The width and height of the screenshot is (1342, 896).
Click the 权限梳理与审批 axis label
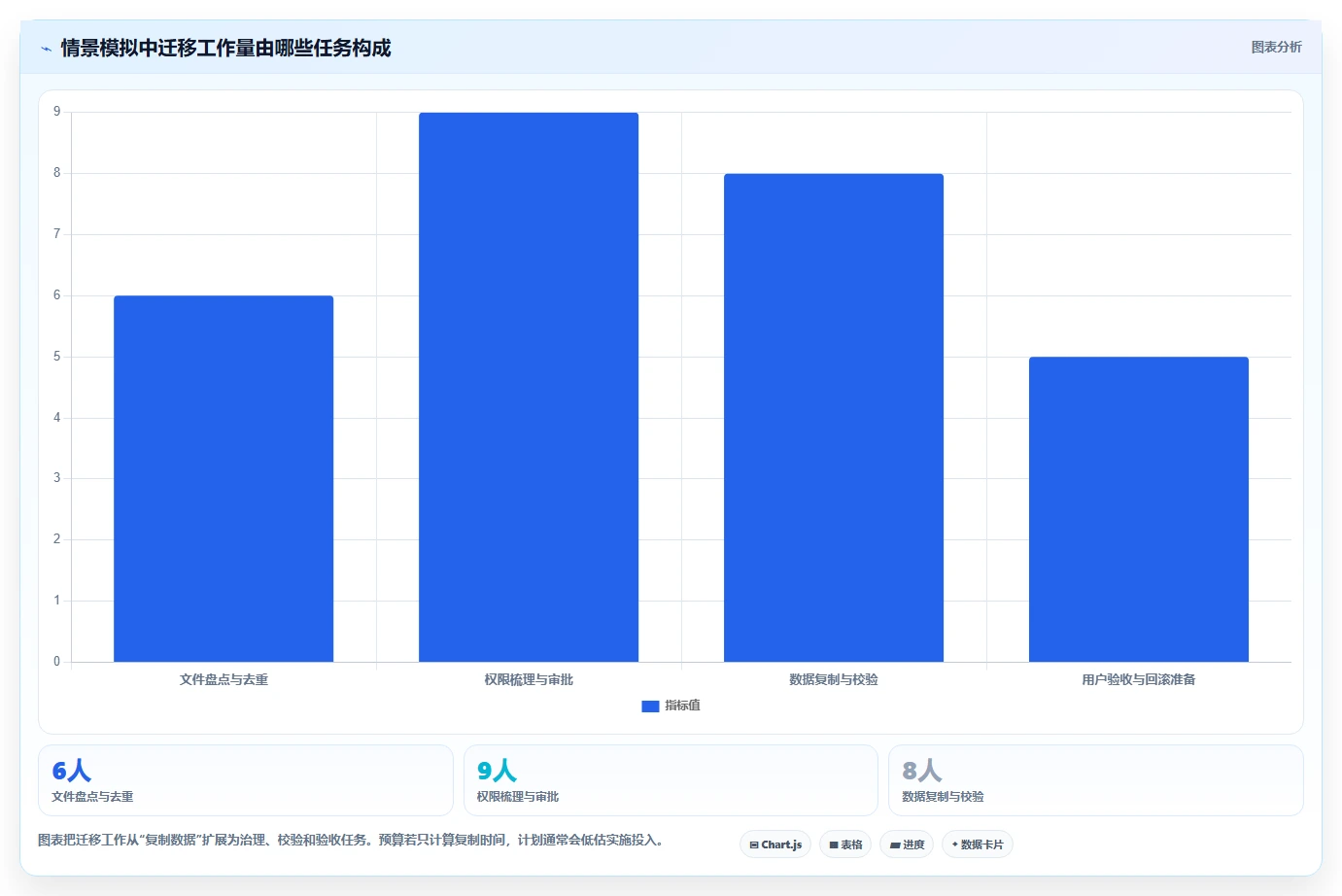click(x=529, y=679)
